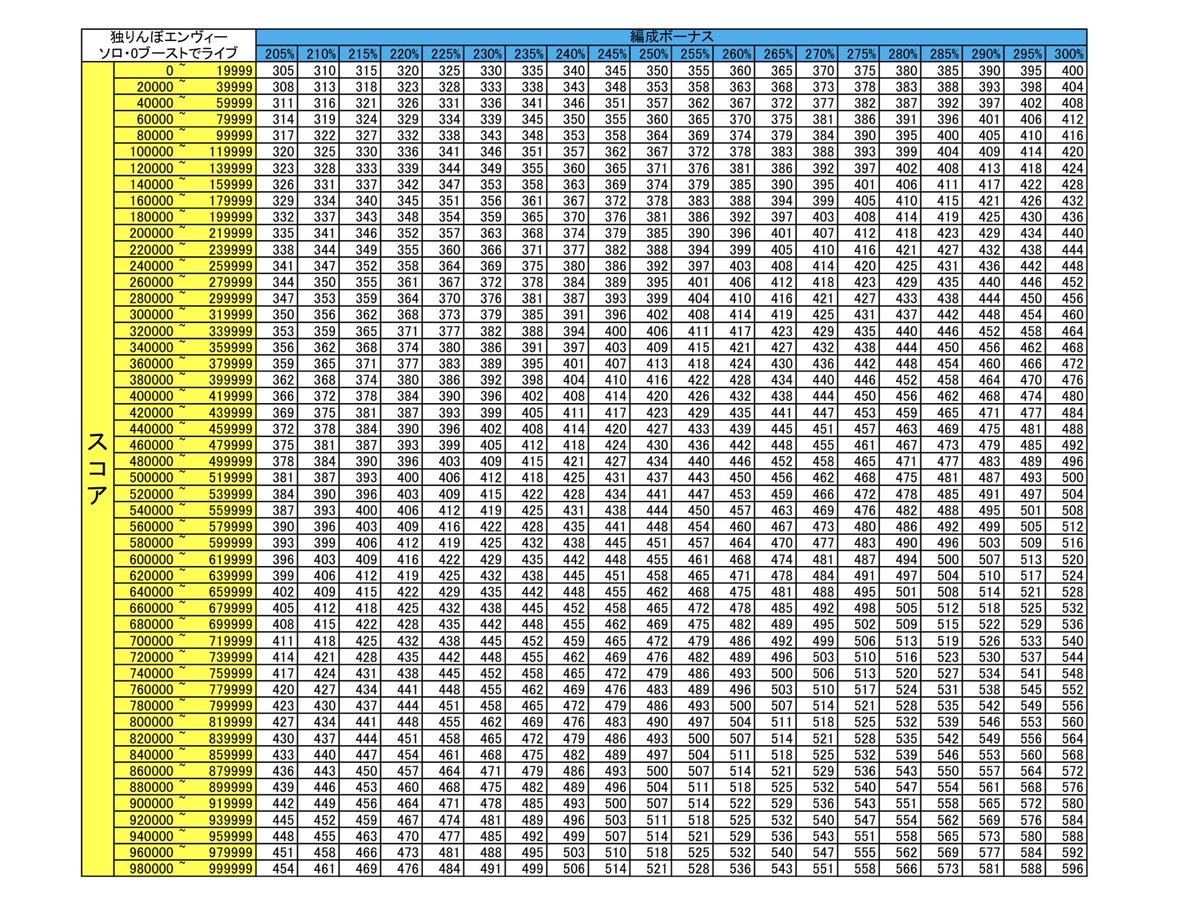Select the 210% column header
Viewport: 1200px width, 900px height.
[318, 53]
